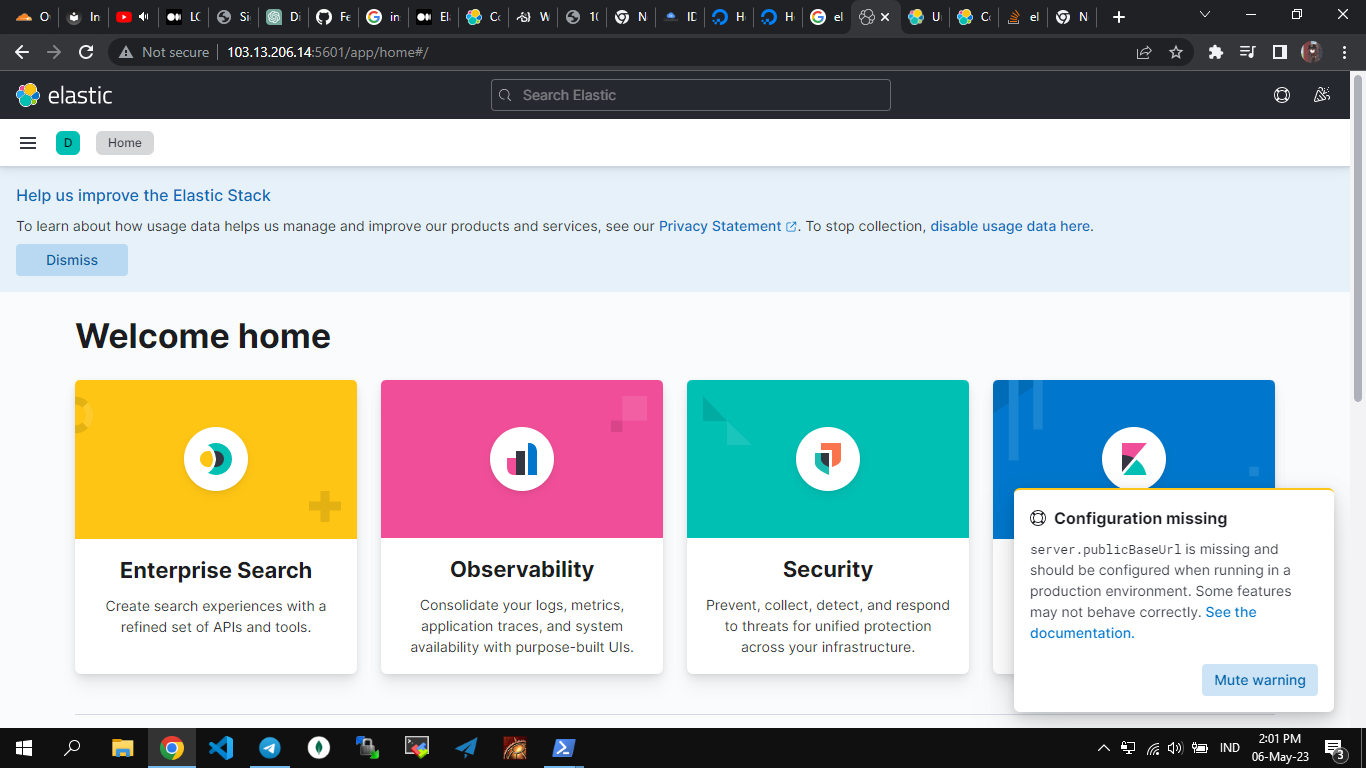Click the Enterprise Search card icon
The height and width of the screenshot is (768, 1366).
(x=216, y=459)
